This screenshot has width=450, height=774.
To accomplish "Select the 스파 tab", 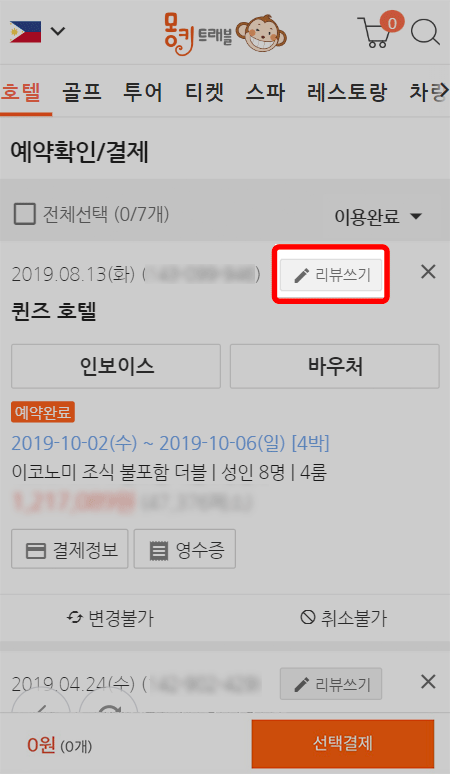I will tap(265, 92).
